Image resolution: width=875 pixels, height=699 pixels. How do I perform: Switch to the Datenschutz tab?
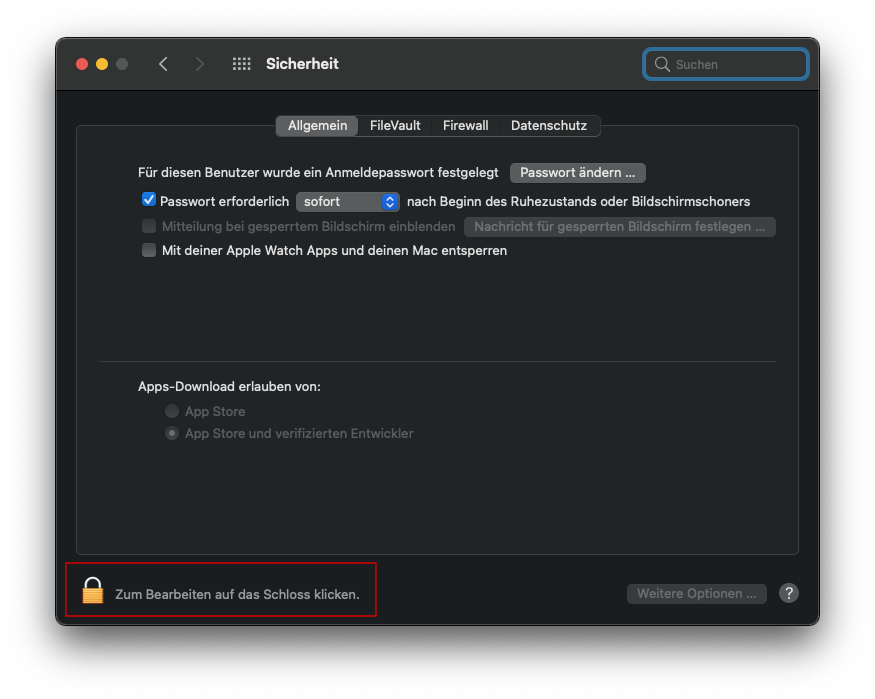point(549,125)
